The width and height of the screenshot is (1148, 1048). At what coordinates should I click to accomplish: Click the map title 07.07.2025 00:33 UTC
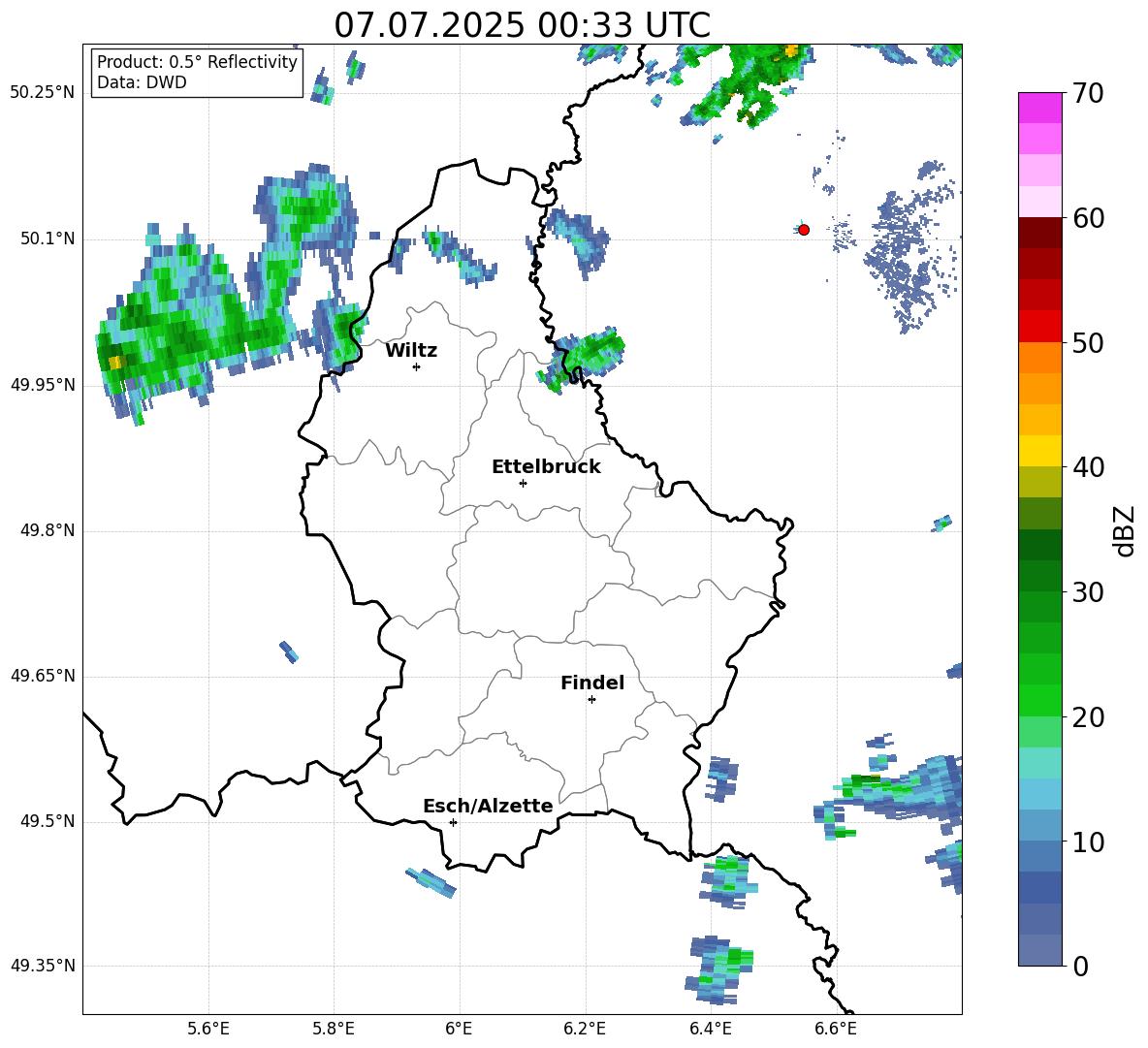point(522,25)
